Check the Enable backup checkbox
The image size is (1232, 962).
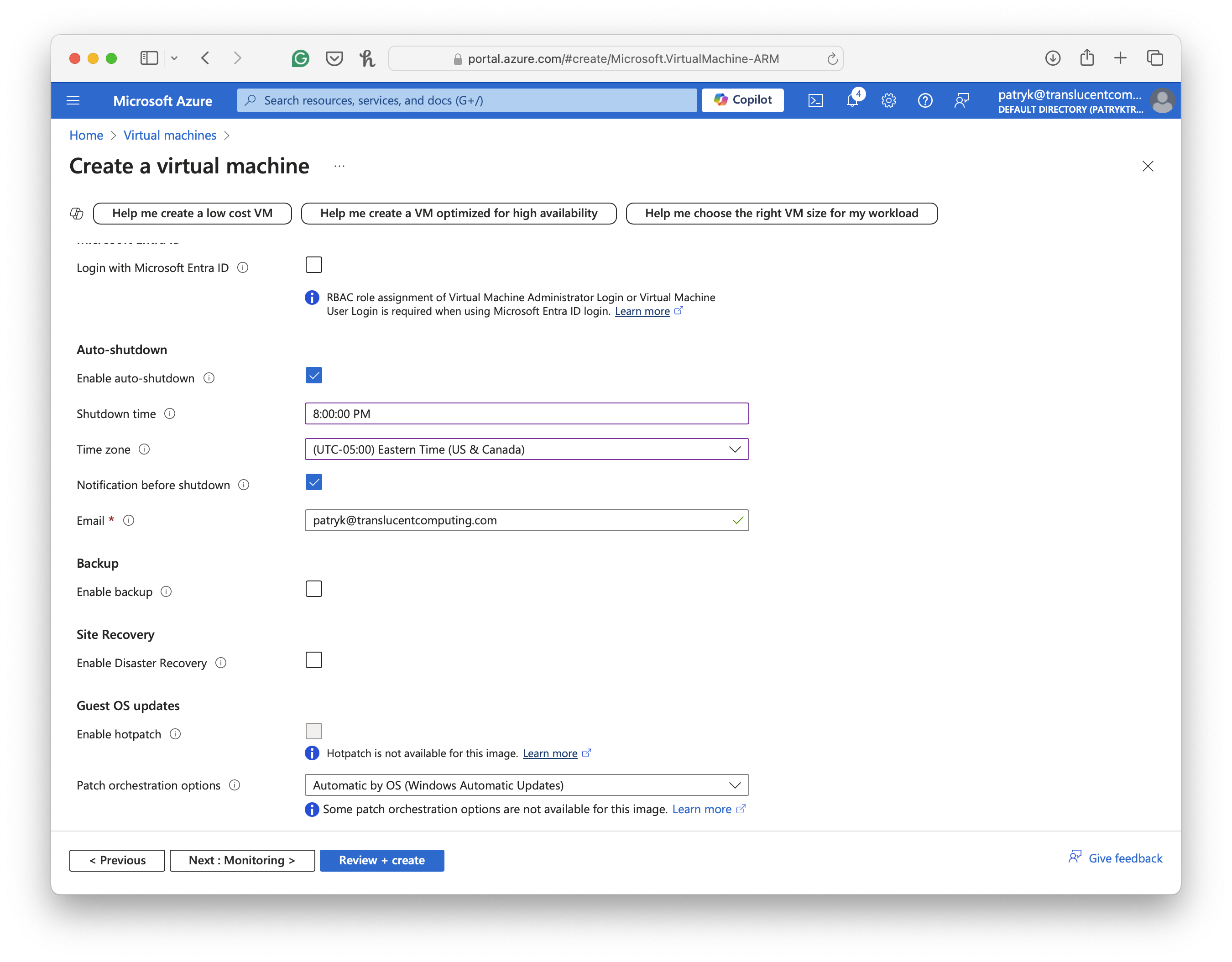[313, 589]
